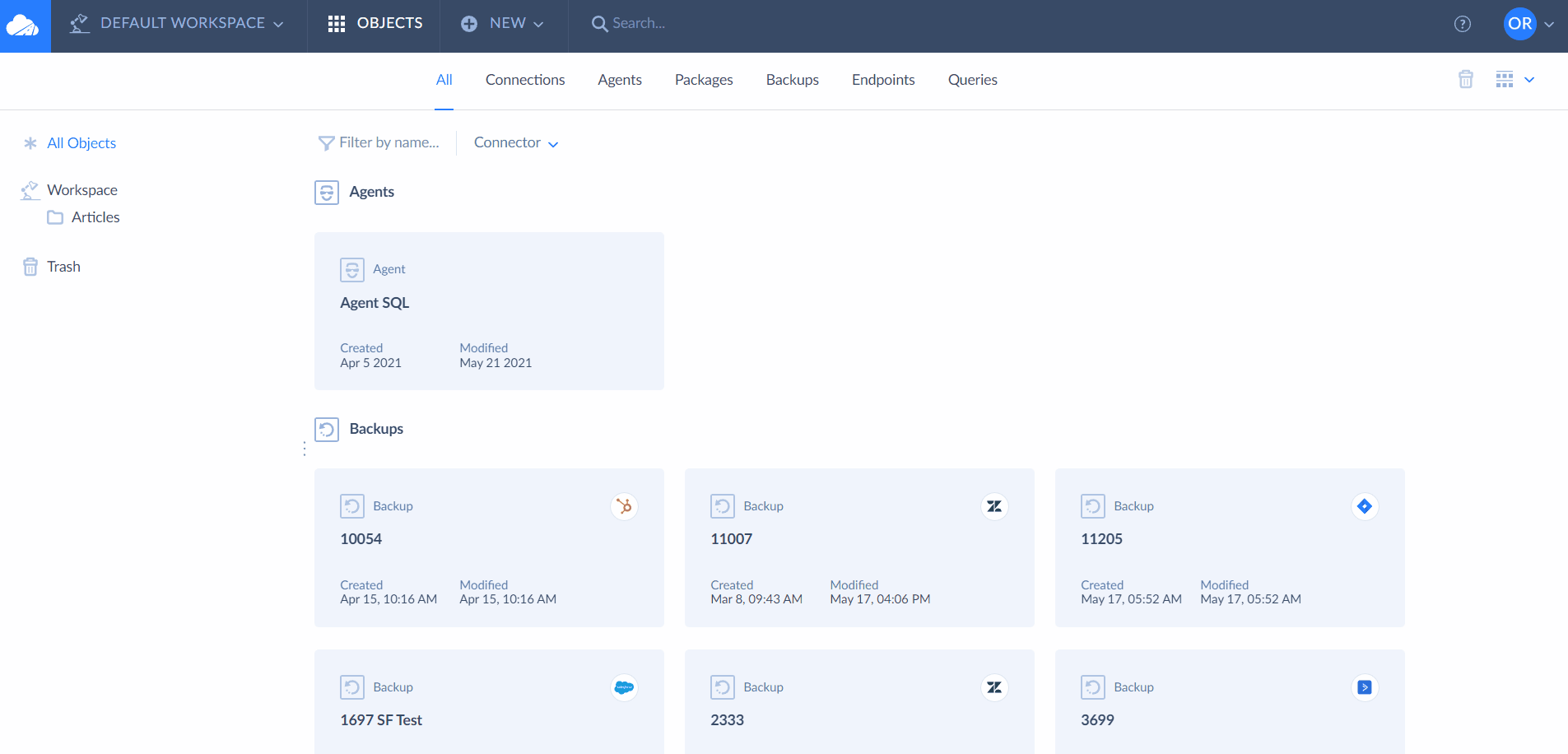Click the Backups section header icon

pyautogui.click(x=327, y=429)
